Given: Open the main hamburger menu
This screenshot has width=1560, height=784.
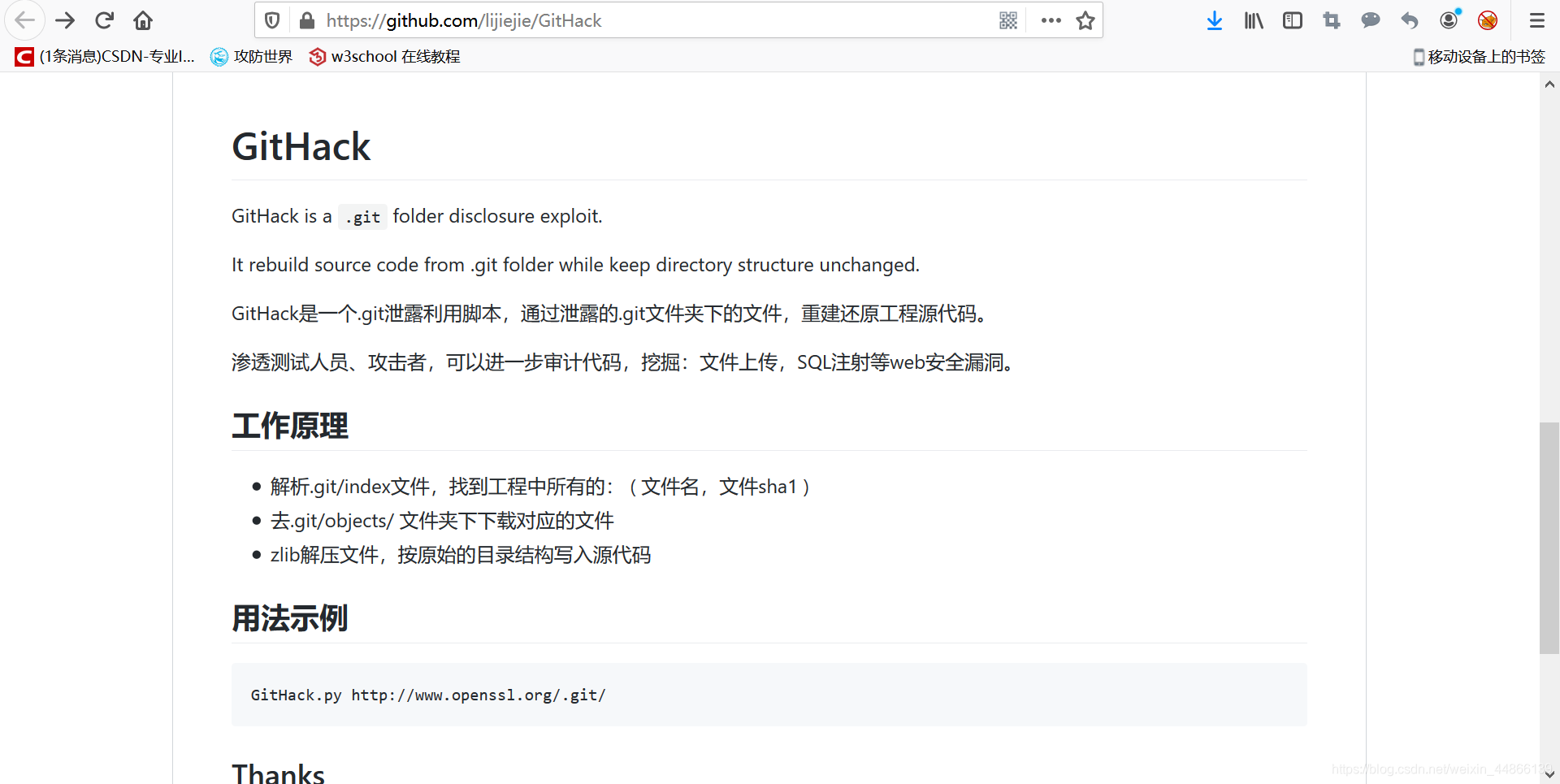Looking at the screenshot, I should (x=1537, y=20).
